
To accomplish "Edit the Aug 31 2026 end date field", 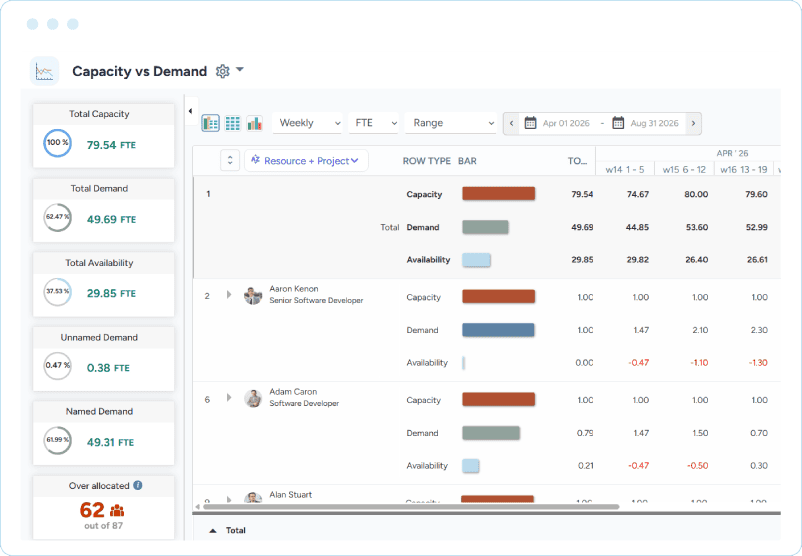I will (x=655, y=123).
